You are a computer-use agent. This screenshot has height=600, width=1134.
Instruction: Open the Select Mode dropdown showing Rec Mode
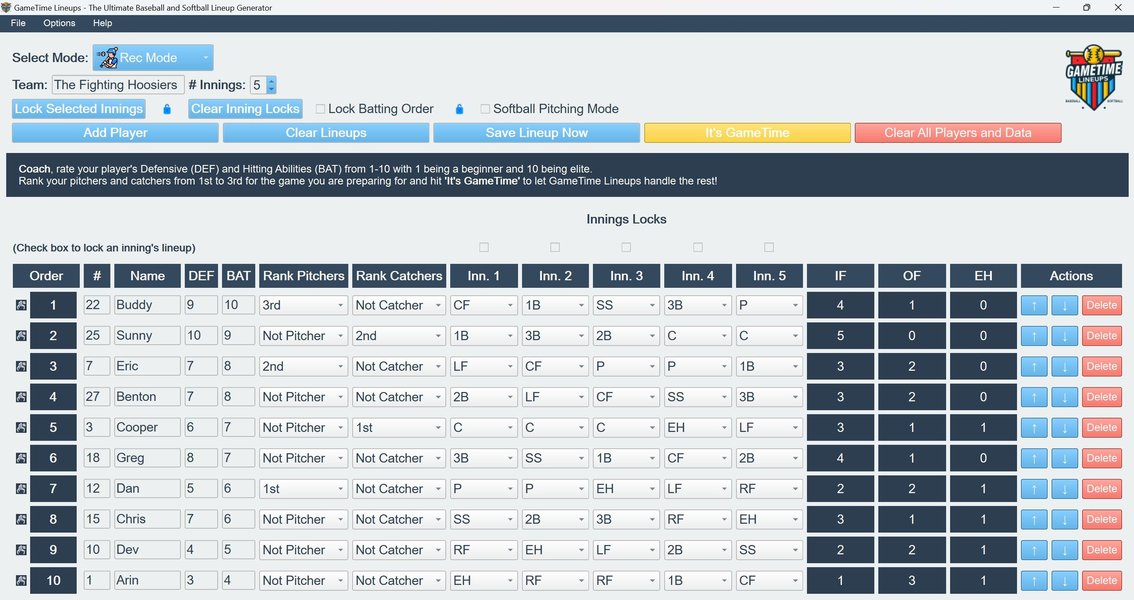point(153,58)
